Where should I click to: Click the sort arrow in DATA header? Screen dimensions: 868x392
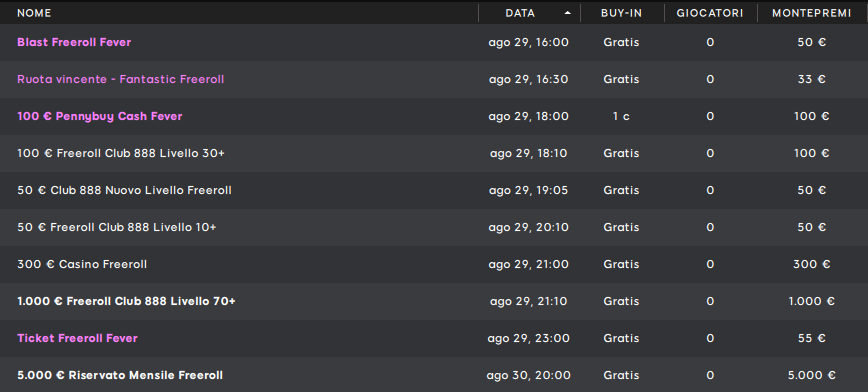(x=567, y=13)
